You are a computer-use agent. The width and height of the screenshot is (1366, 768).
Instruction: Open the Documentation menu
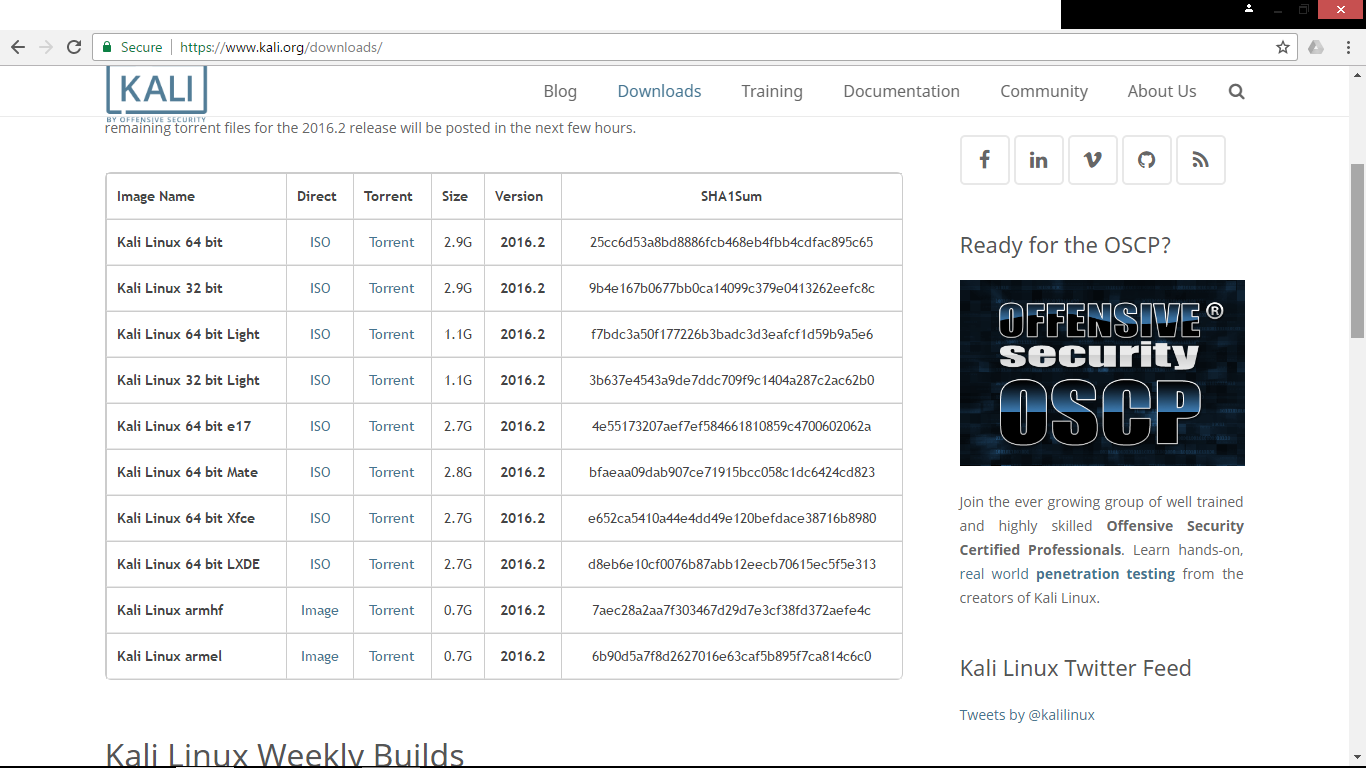click(x=901, y=91)
